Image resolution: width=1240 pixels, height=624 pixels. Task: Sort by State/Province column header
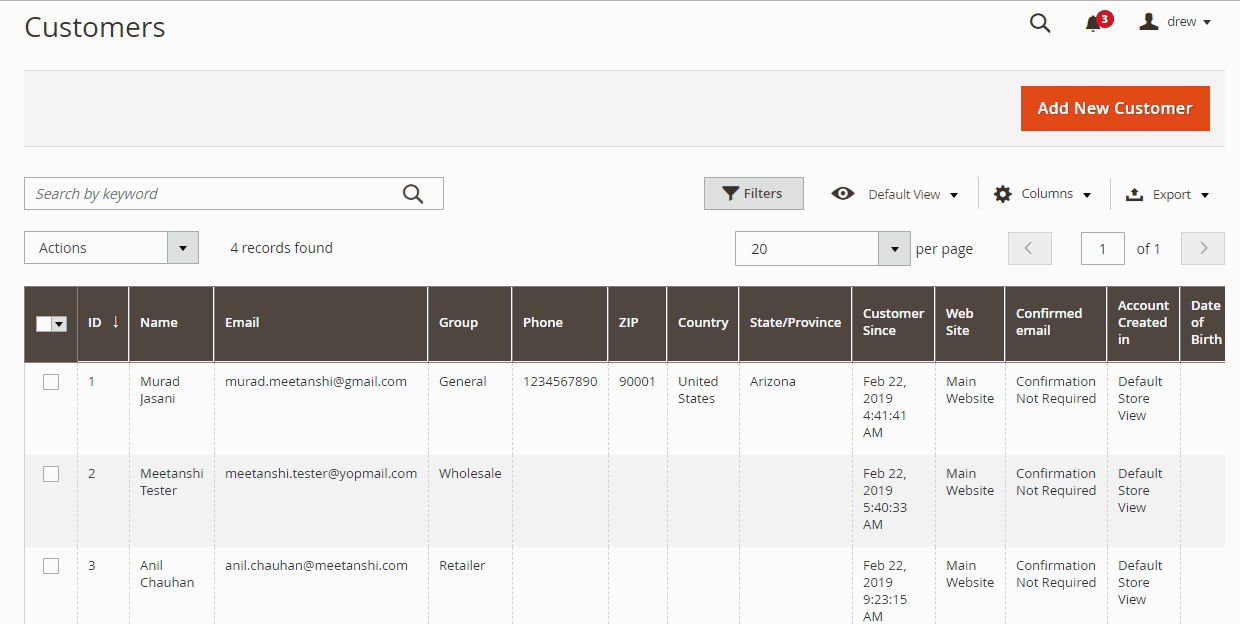pyautogui.click(x=795, y=323)
